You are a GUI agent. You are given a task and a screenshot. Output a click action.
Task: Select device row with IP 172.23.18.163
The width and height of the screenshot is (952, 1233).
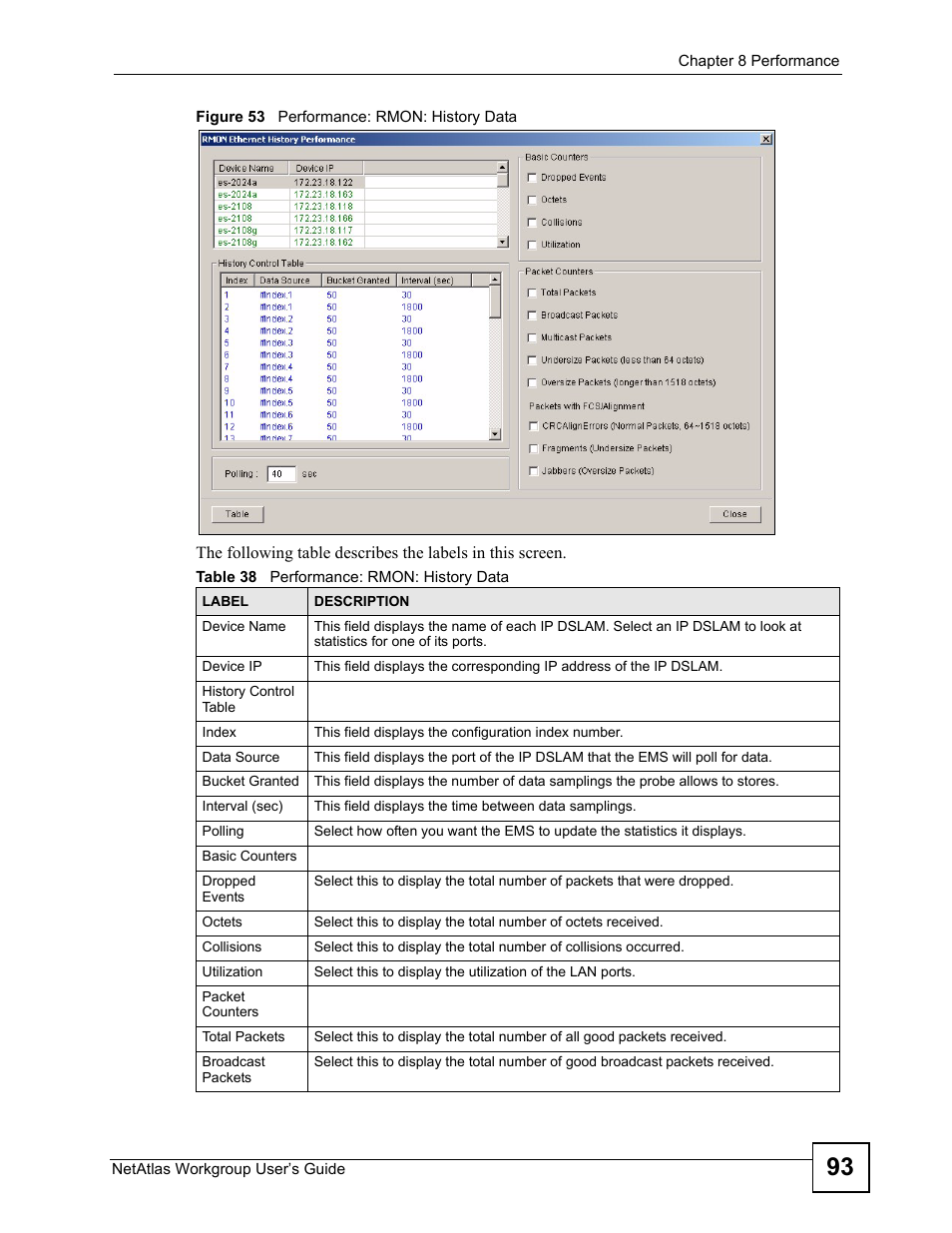click(x=356, y=195)
